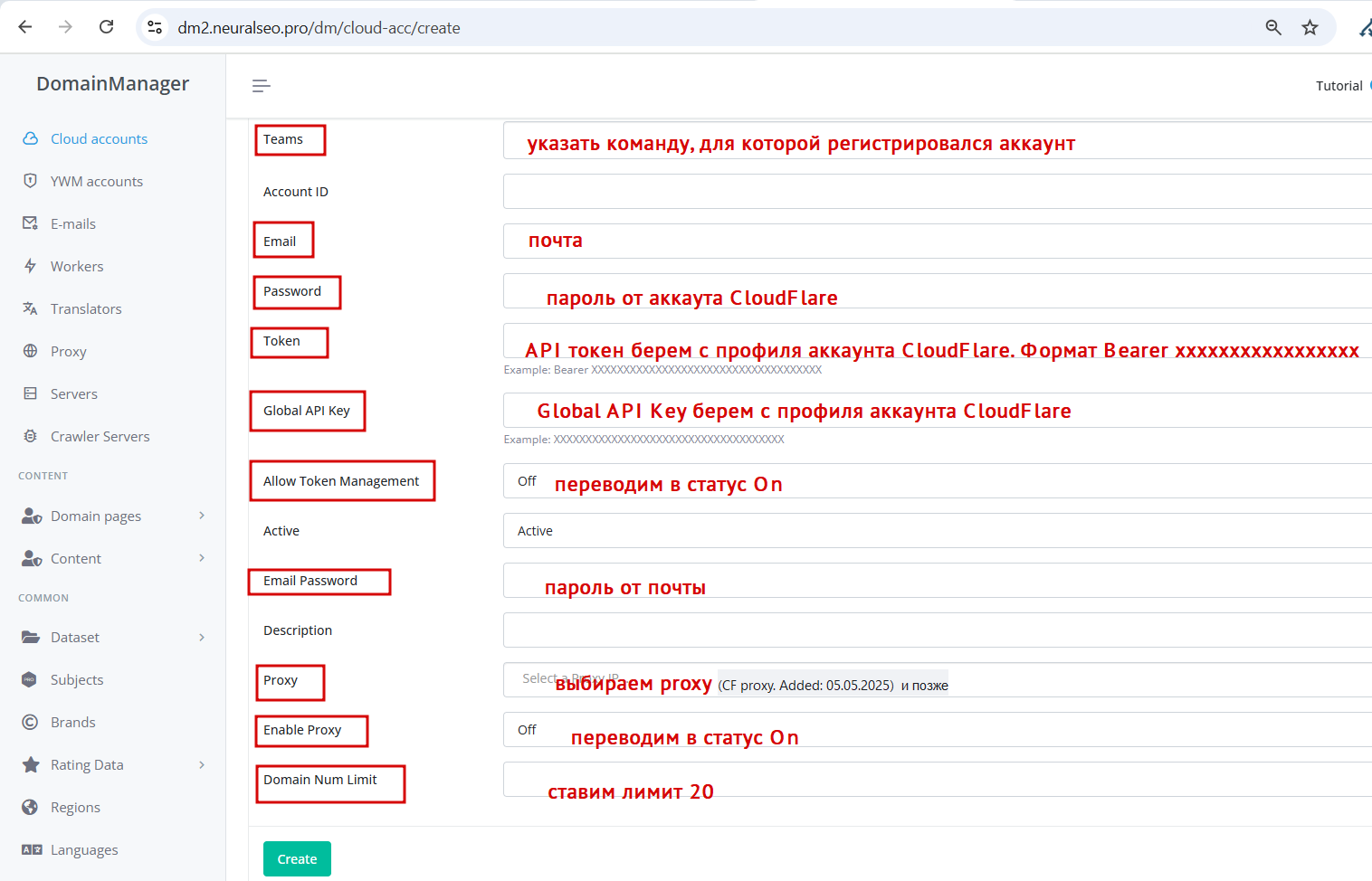Click the Domain Num Limit input field
Screen dimensions: 1372x881
pos(938,780)
